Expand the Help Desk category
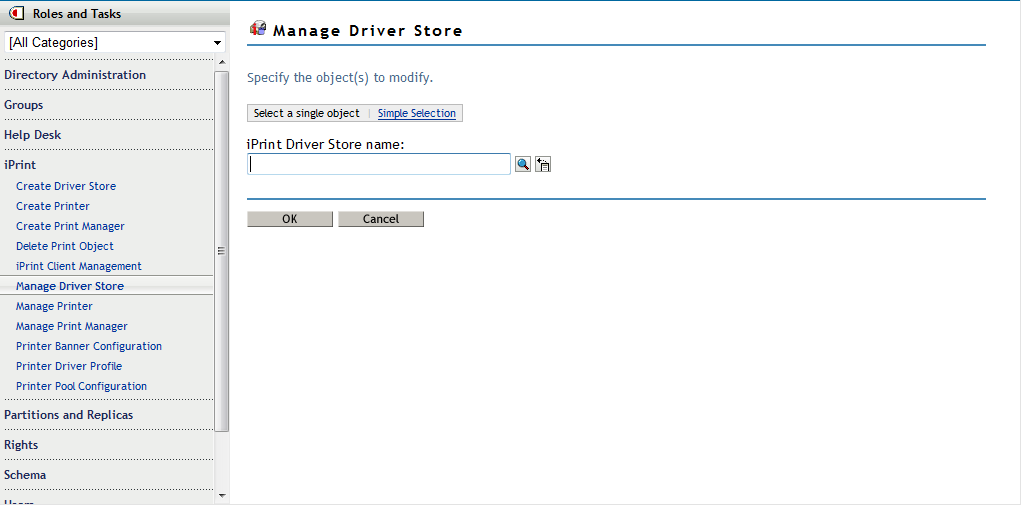The image size is (1022, 506). click(x=33, y=135)
